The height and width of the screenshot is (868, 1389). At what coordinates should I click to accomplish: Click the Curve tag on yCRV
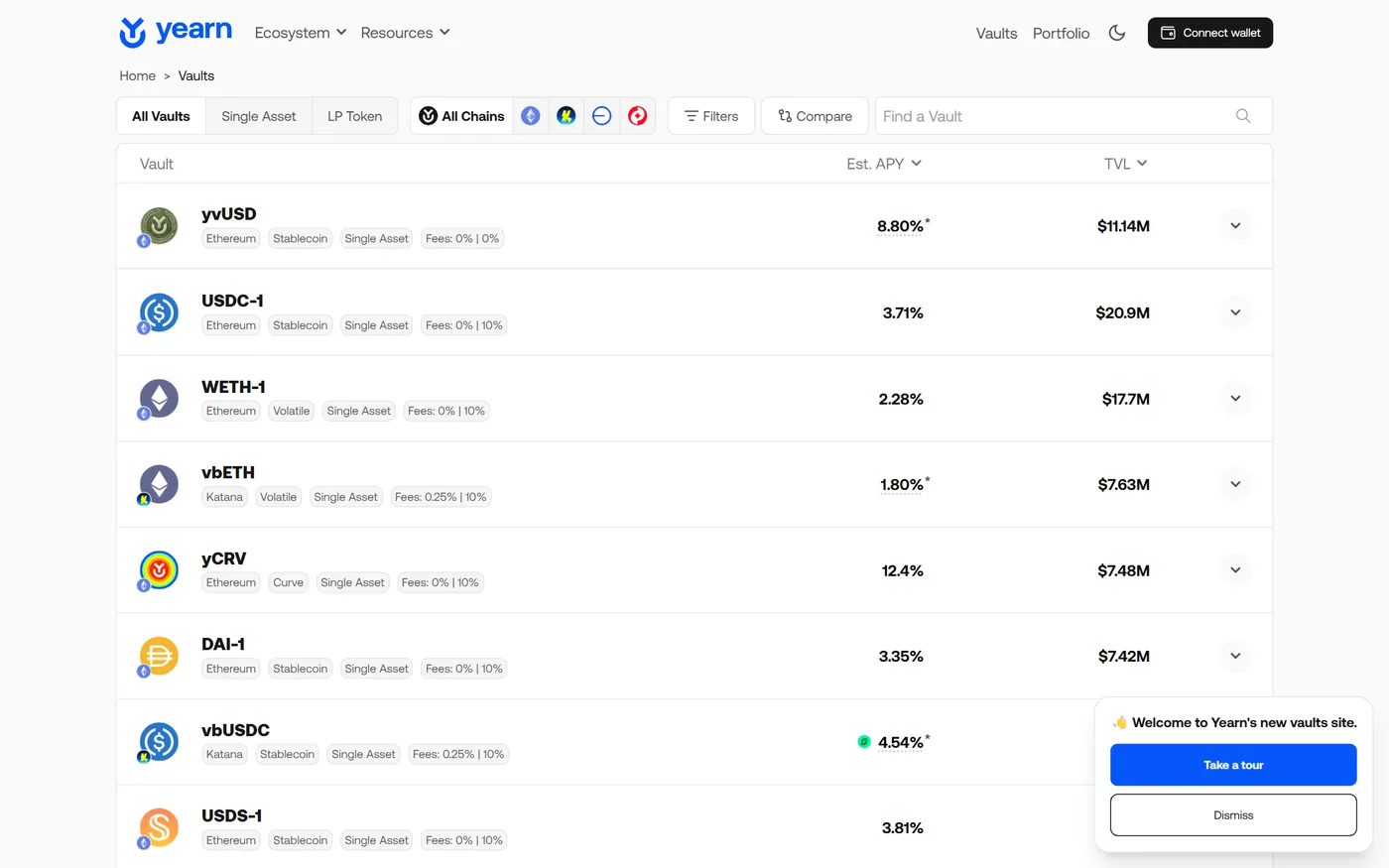288,582
